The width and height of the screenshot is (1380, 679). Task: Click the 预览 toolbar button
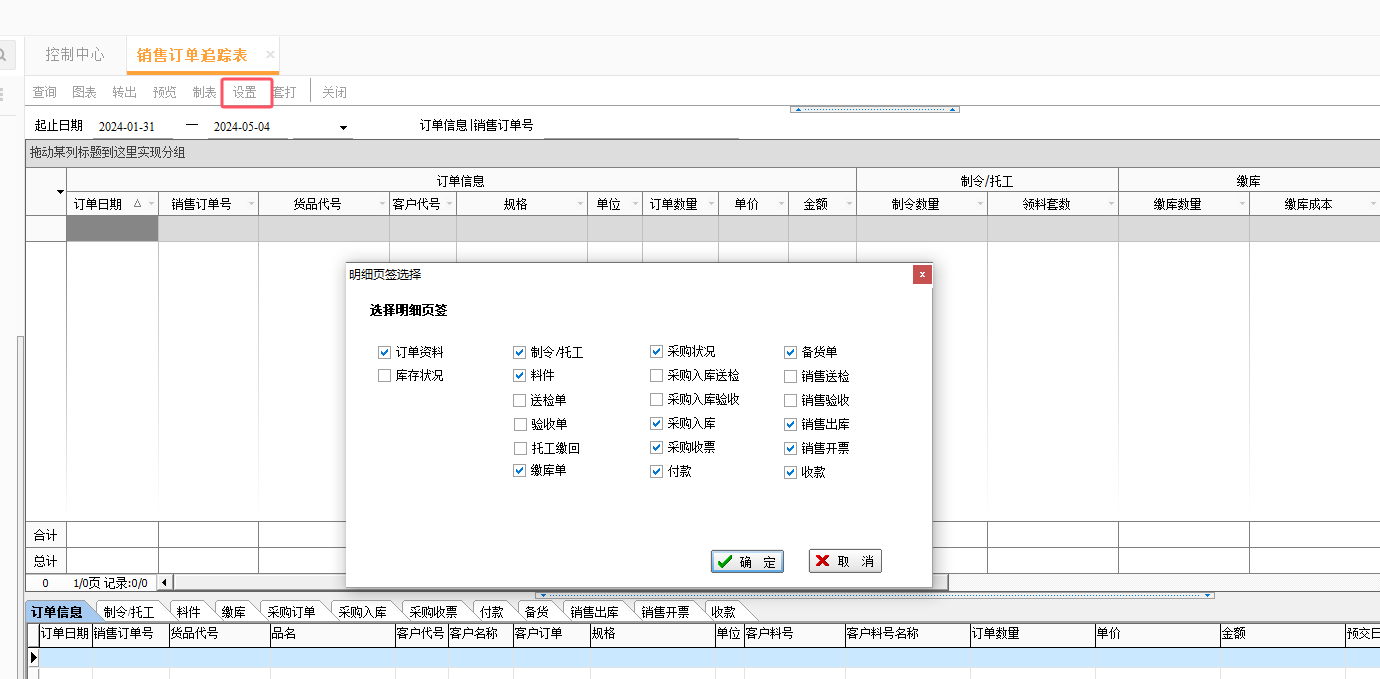[x=165, y=92]
